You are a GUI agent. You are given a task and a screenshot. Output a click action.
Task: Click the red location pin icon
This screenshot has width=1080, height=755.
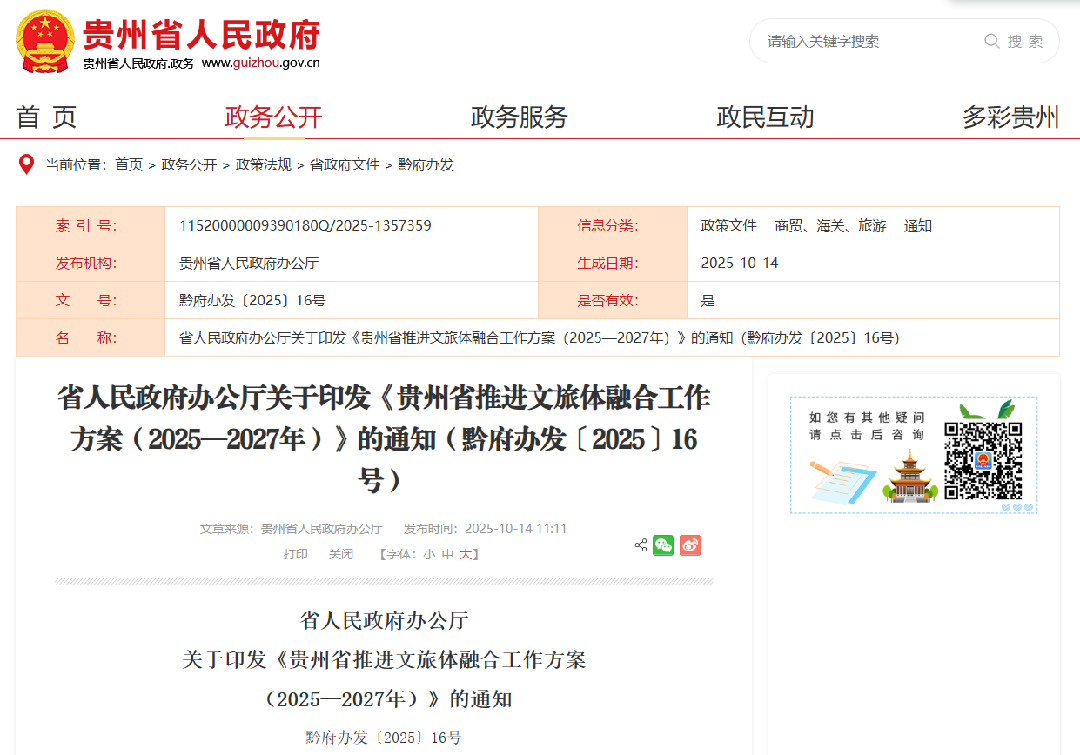click(24, 165)
